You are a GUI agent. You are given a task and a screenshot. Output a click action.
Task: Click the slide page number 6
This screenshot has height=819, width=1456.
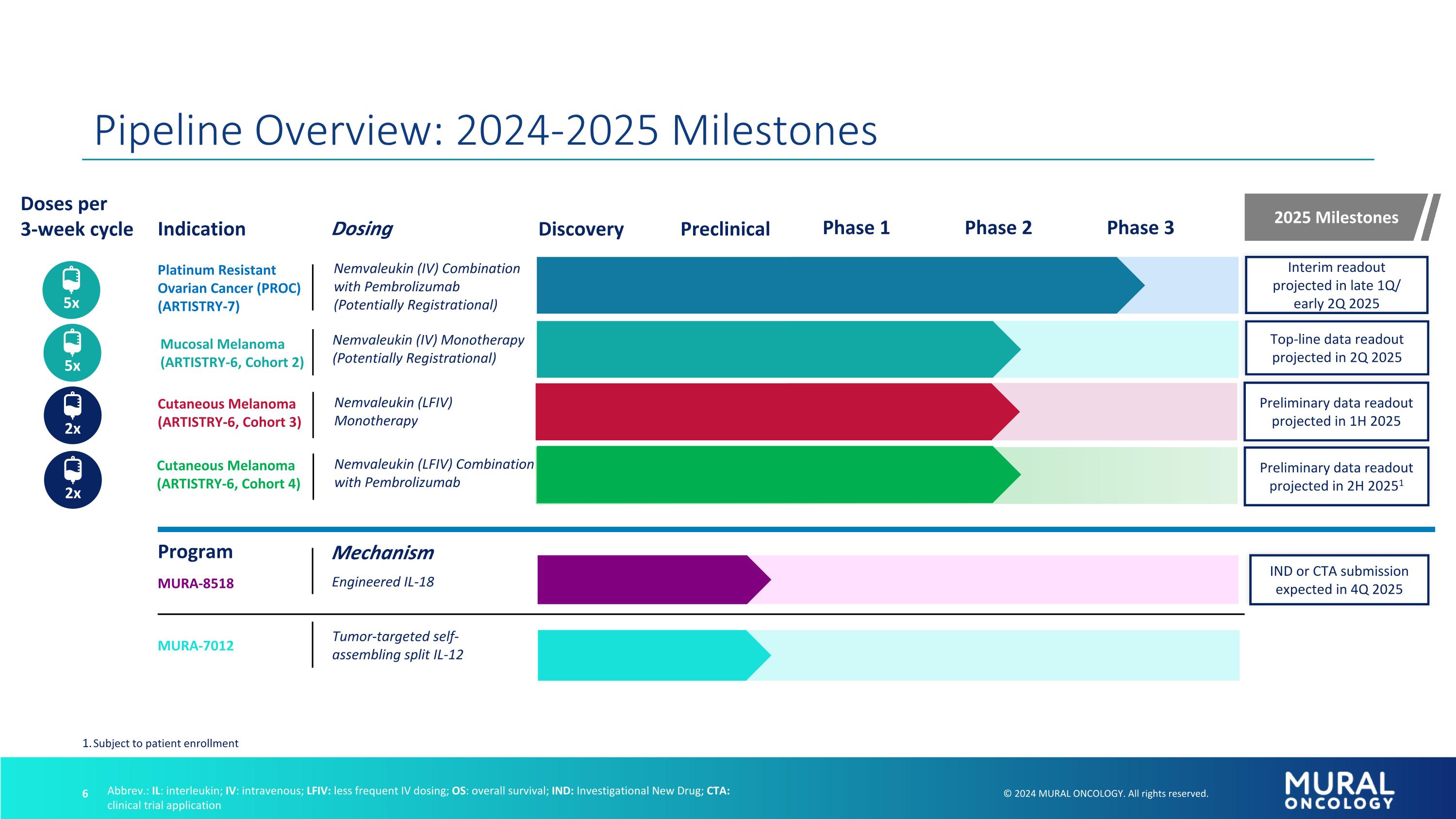(x=85, y=794)
